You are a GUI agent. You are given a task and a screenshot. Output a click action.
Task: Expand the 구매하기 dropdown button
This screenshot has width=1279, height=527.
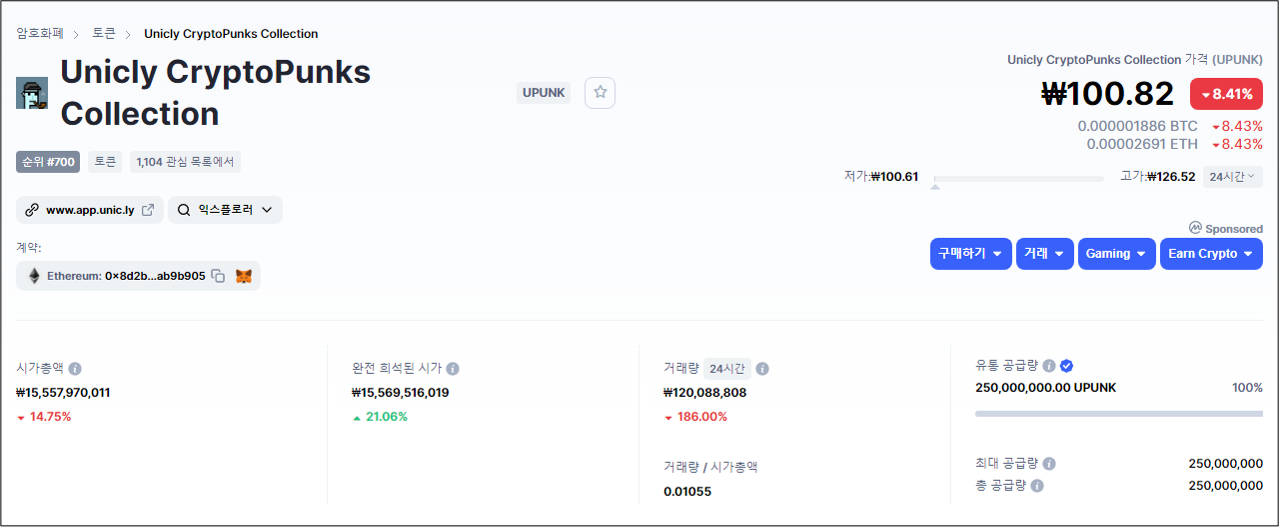coord(970,254)
